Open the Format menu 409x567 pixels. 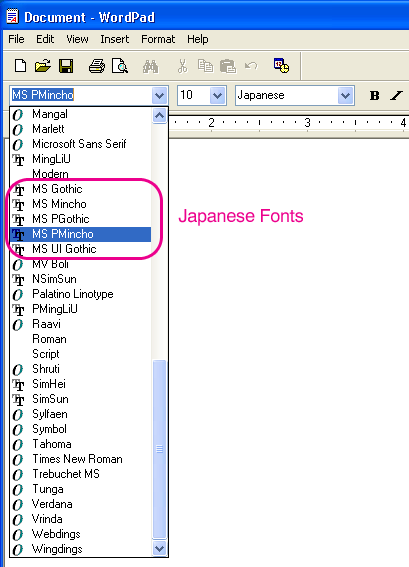(158, 39)
